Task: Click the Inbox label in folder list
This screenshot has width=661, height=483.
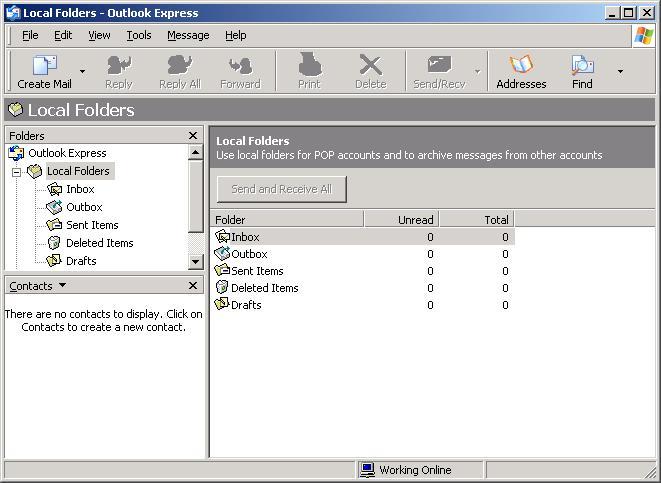Action: click(x=245, y=237)
